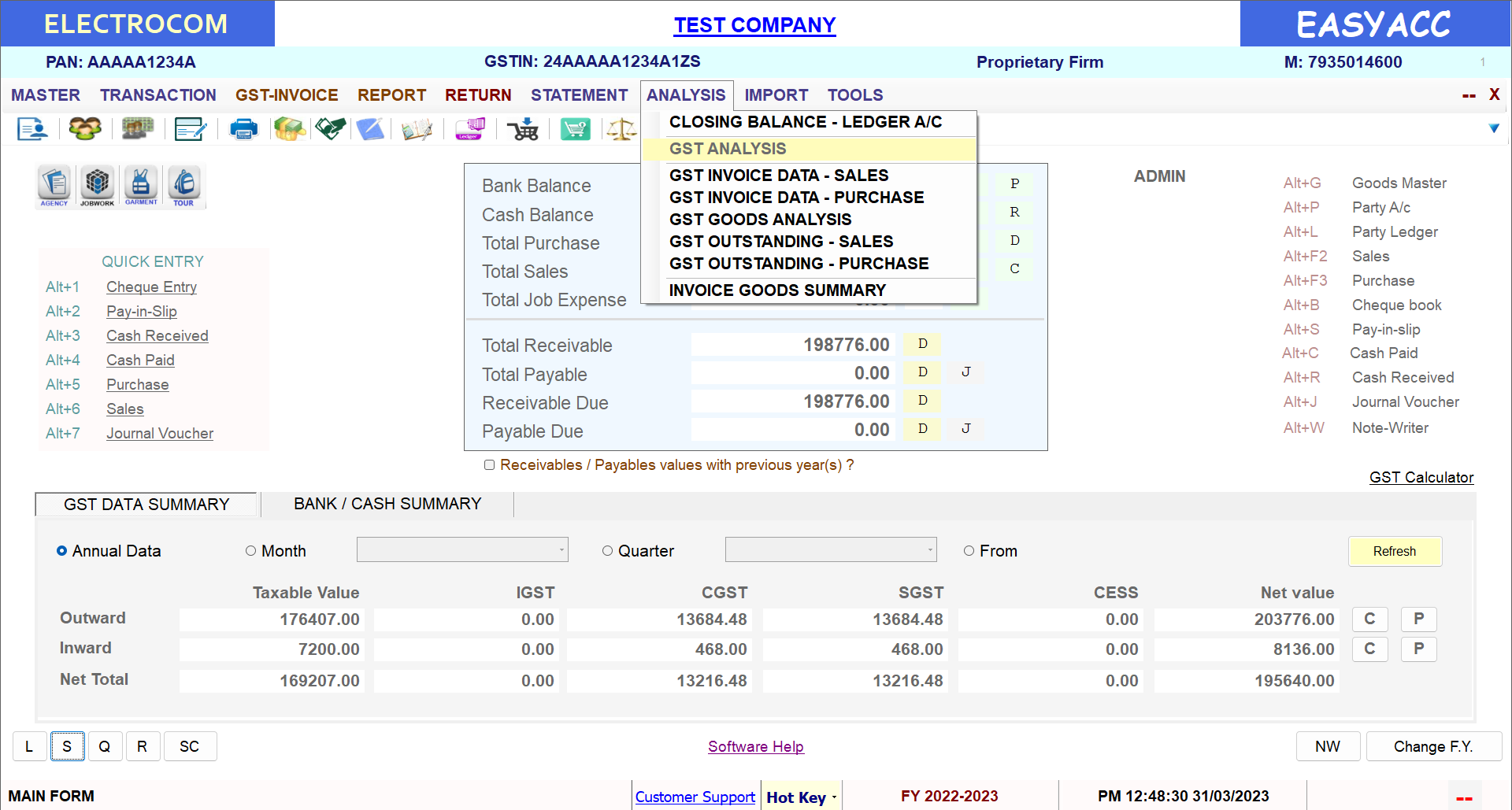Select the Quarter radio option
Image resolution: width=1512 pixels, height=810 pixels.
pos(607,551)
